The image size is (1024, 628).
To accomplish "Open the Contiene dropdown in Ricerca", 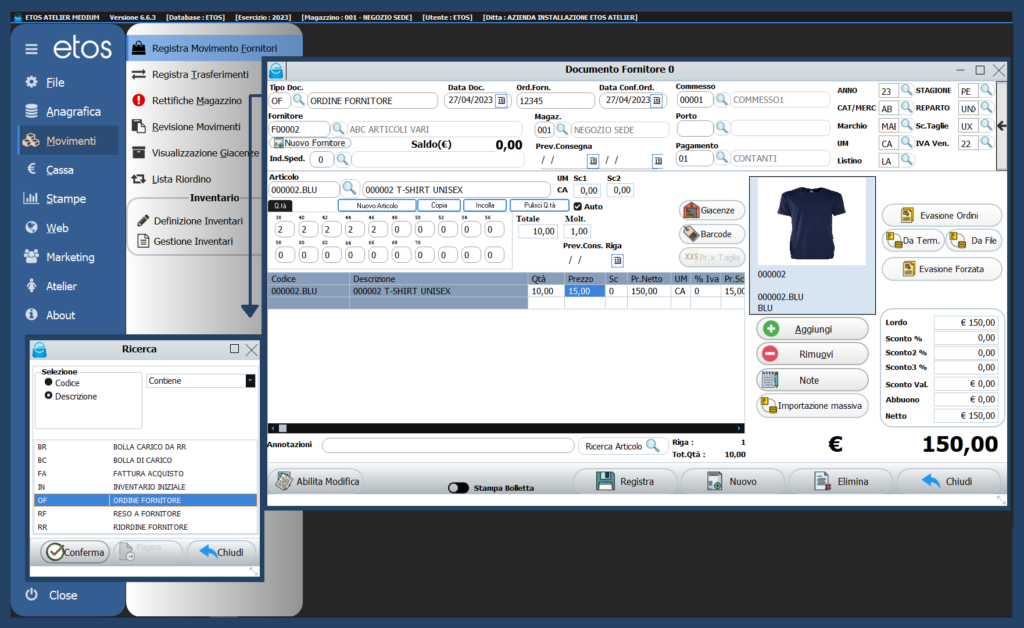I will [x=249, y=381].
